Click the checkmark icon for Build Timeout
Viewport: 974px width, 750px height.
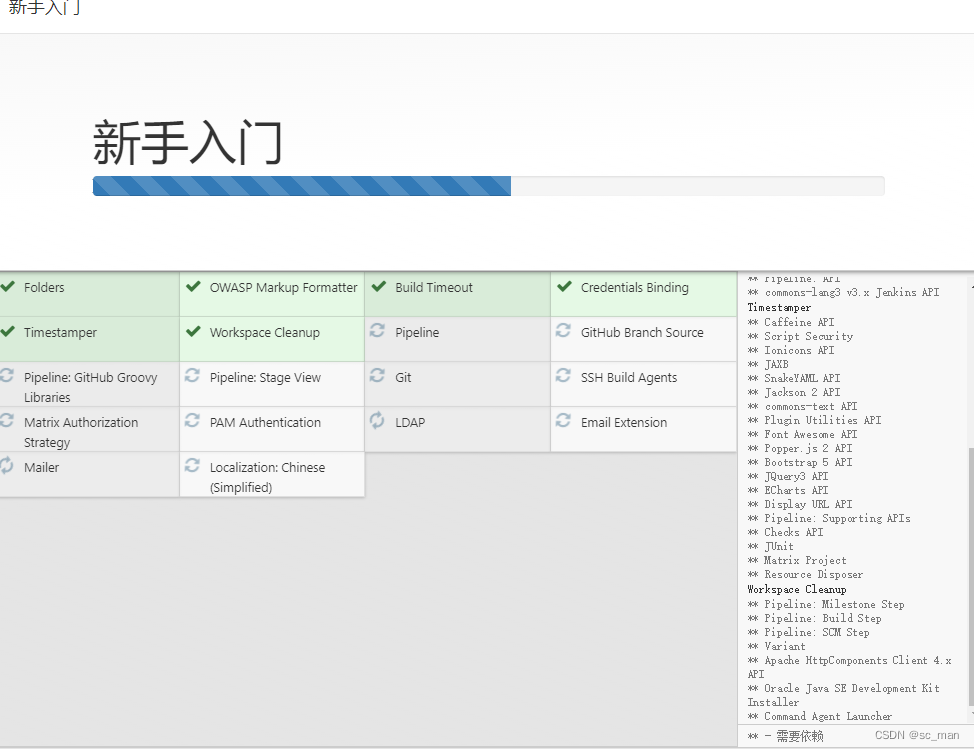tap(379, 286)
